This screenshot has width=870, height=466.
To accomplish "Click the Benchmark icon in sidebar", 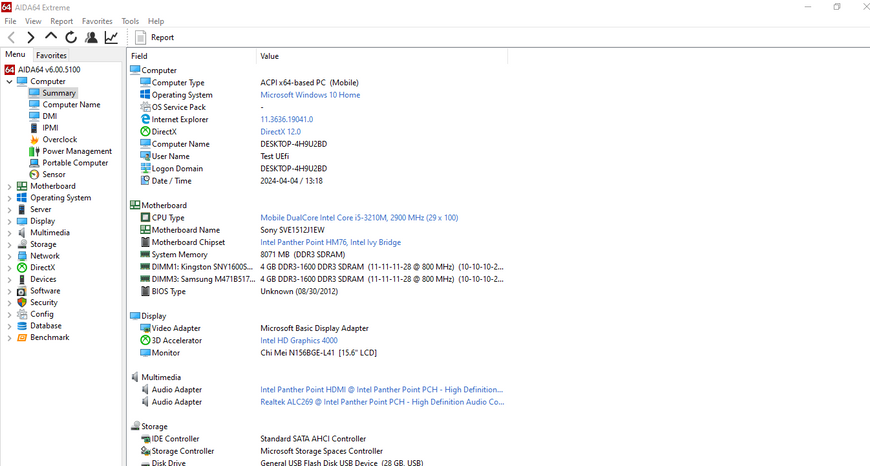I will 22,337.
